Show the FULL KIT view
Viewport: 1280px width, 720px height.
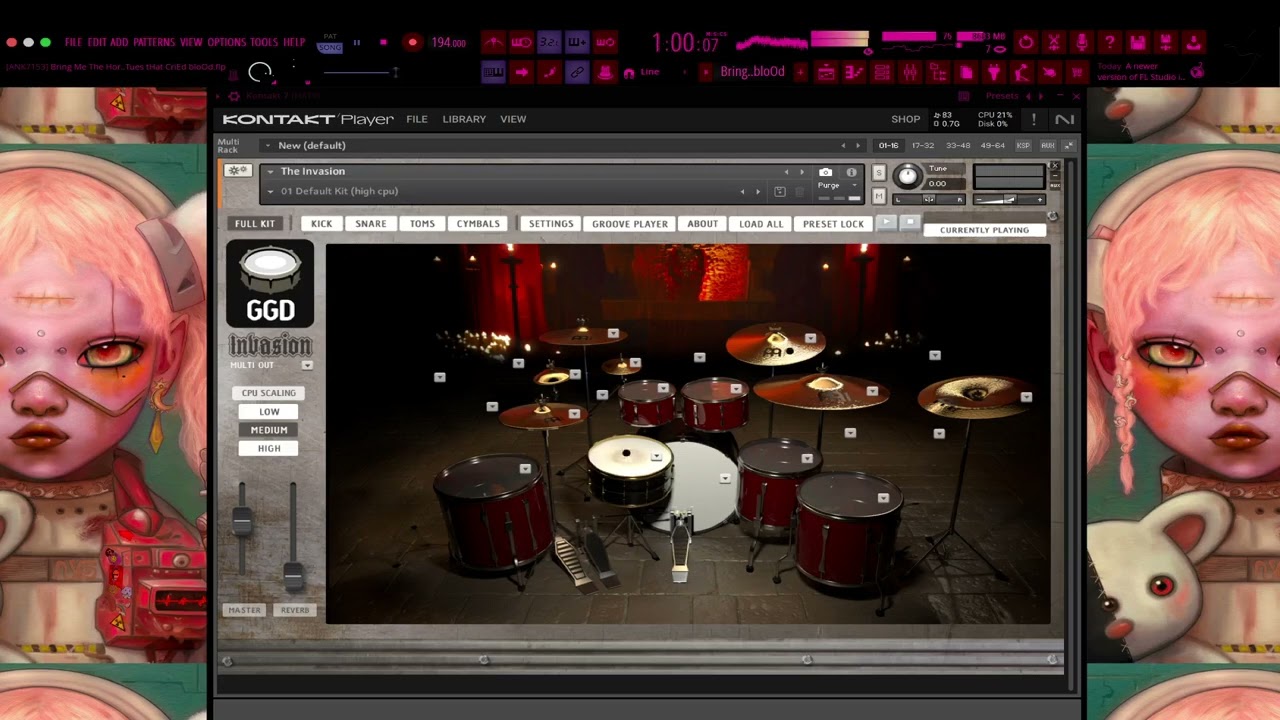[x=254, y=224]
